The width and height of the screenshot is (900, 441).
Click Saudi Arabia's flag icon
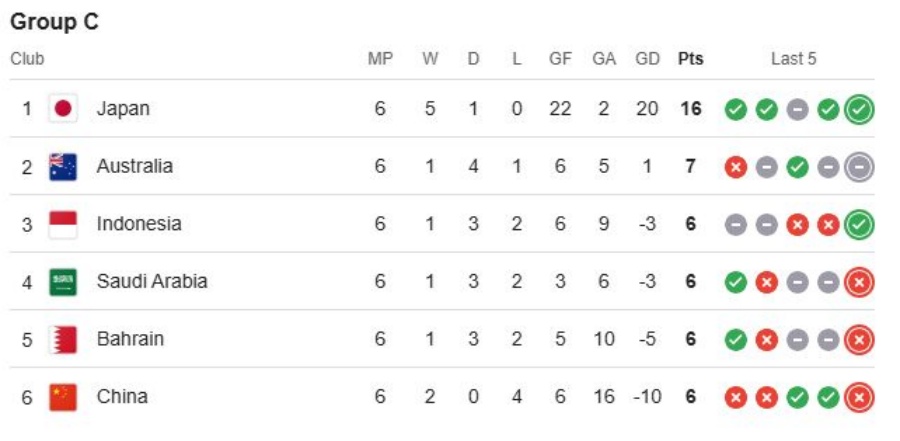pos(63,282)
